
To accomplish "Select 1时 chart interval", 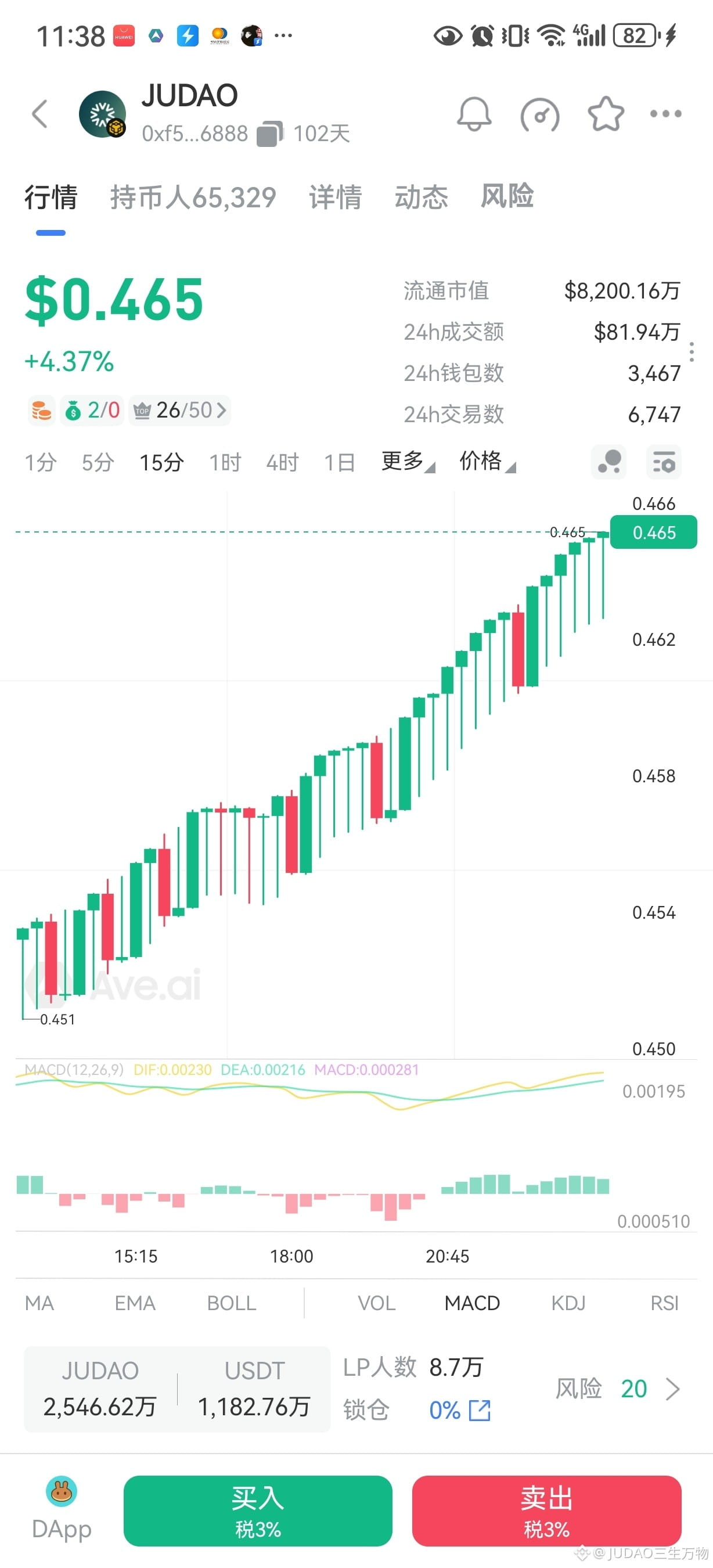I will click(225, 462).
